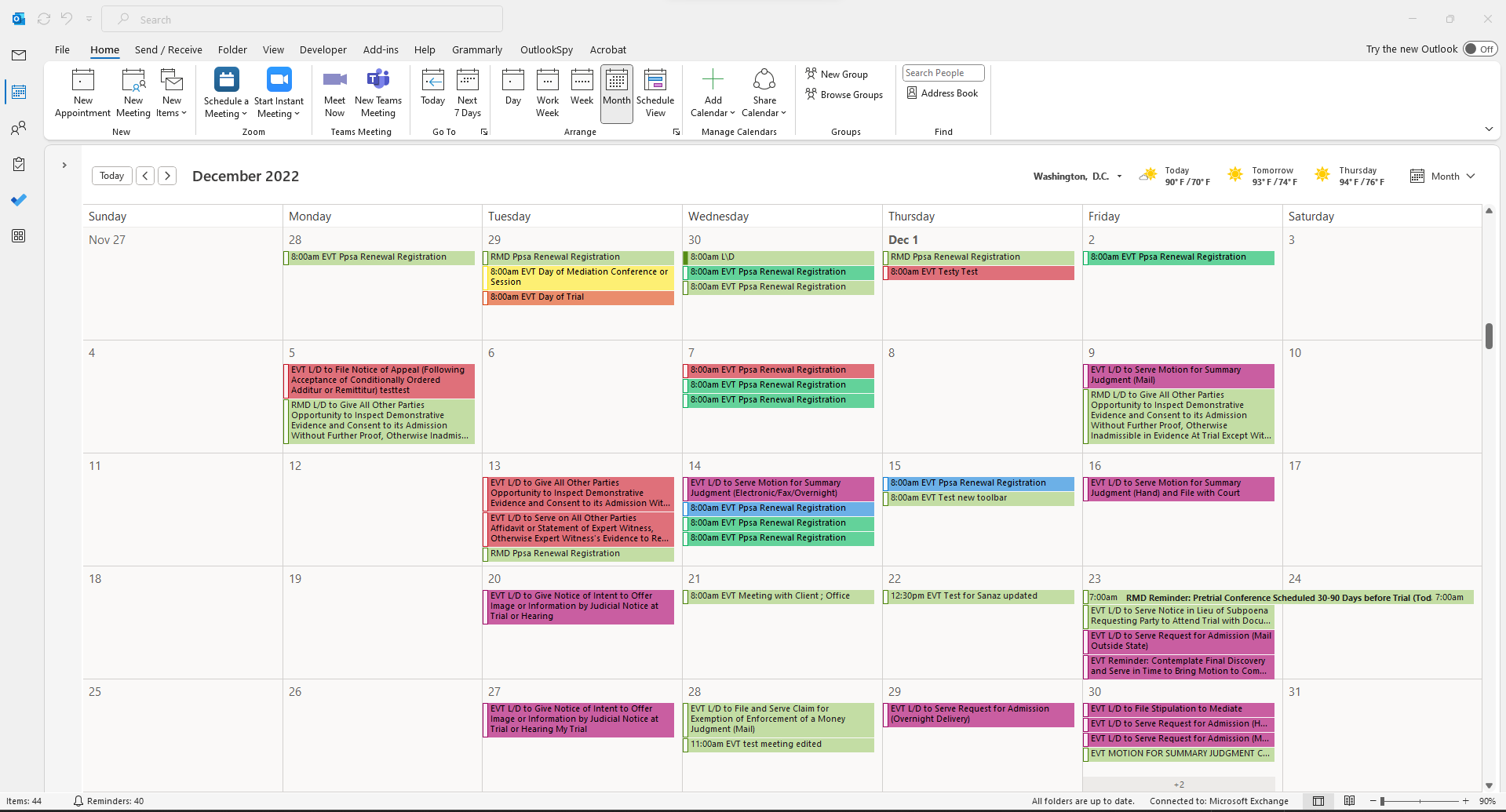The height and width of the screenshot is (812, 1506).
Task: Open the EVT Test new toolbar event
Action: (x=979, y=498)
